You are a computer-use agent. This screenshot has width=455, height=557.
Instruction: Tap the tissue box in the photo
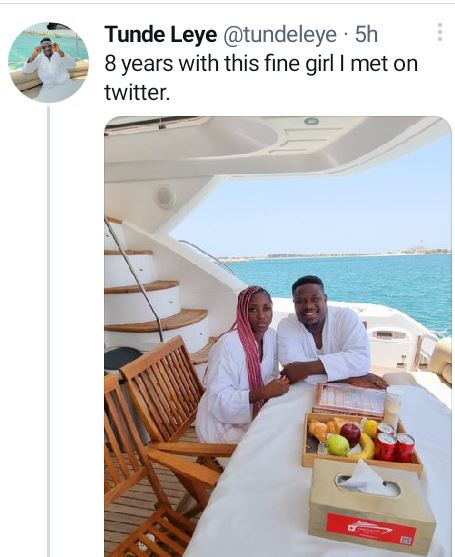pos(372,504)
